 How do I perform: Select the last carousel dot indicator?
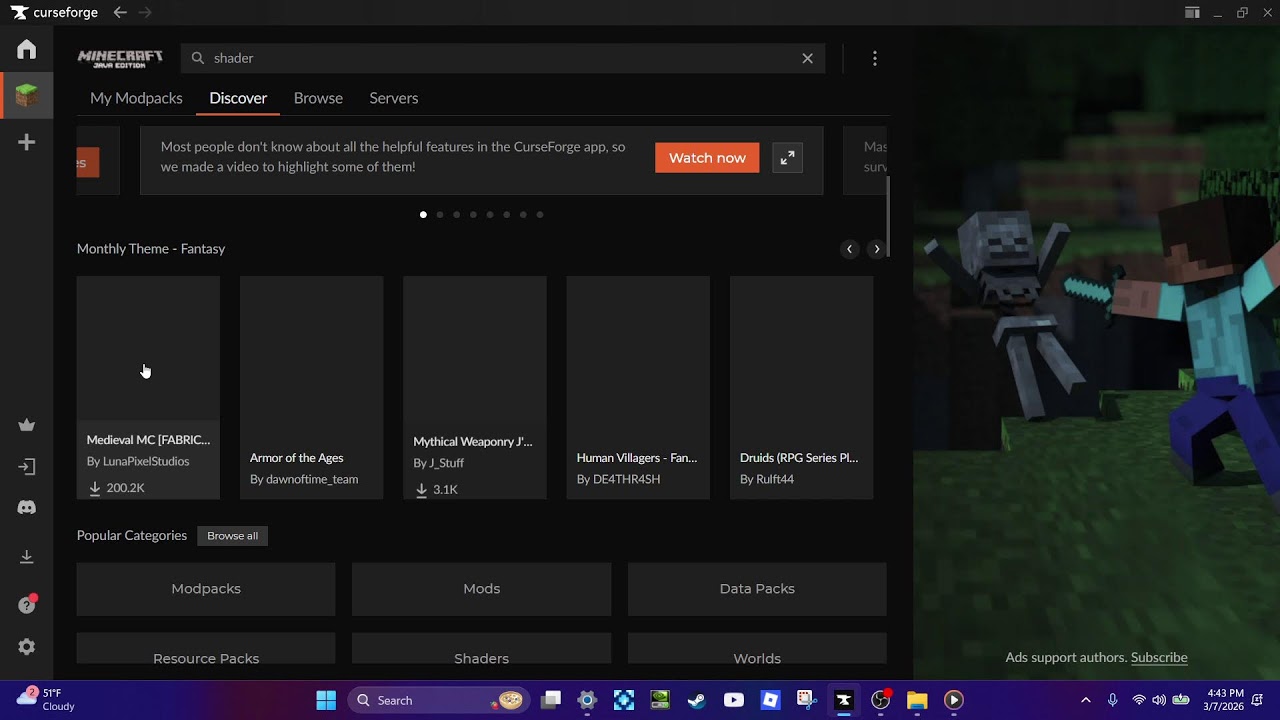[x=540, y=215]
